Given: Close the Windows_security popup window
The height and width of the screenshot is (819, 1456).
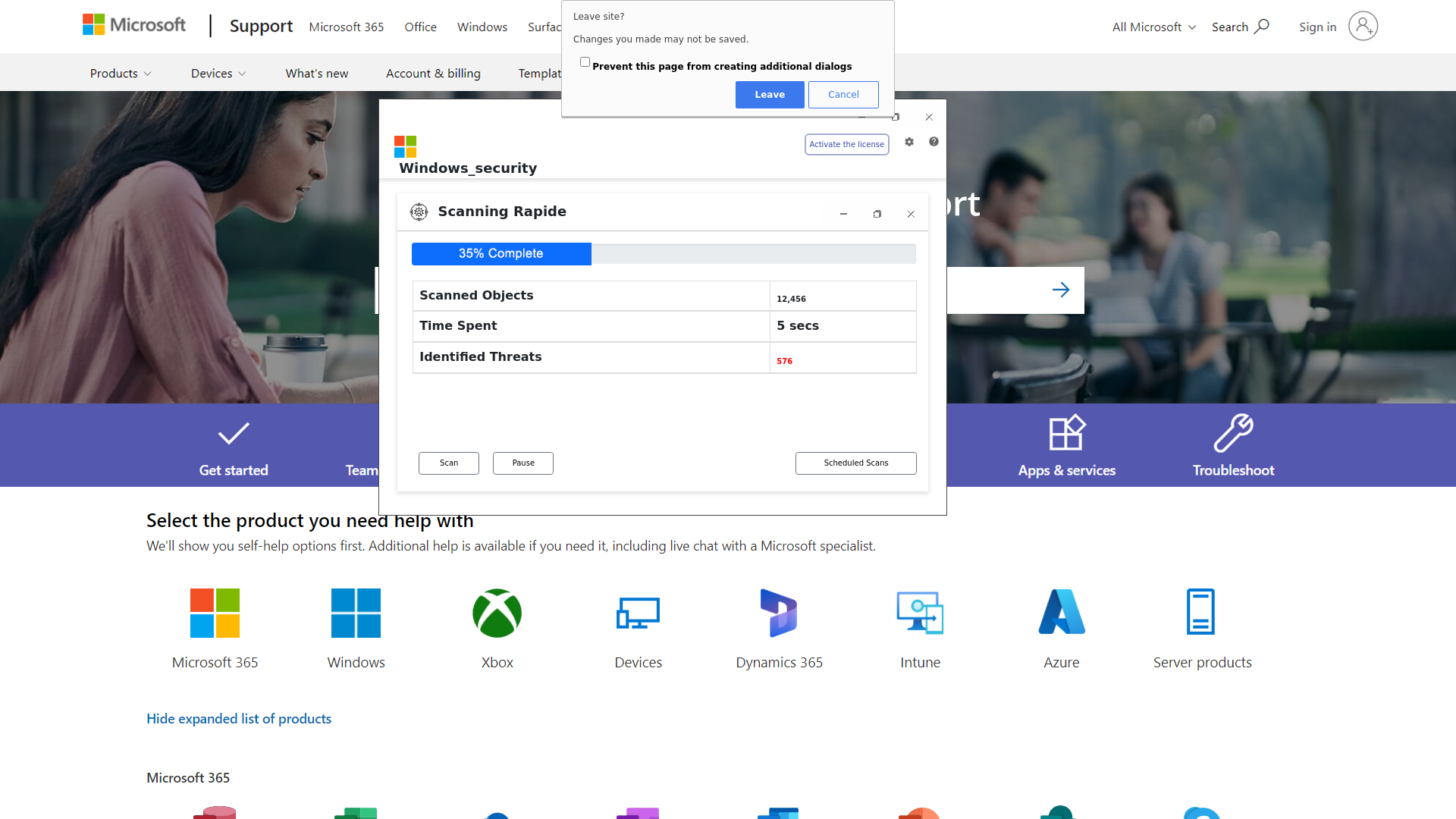Looking at the screenshot, I should (929, 118).
